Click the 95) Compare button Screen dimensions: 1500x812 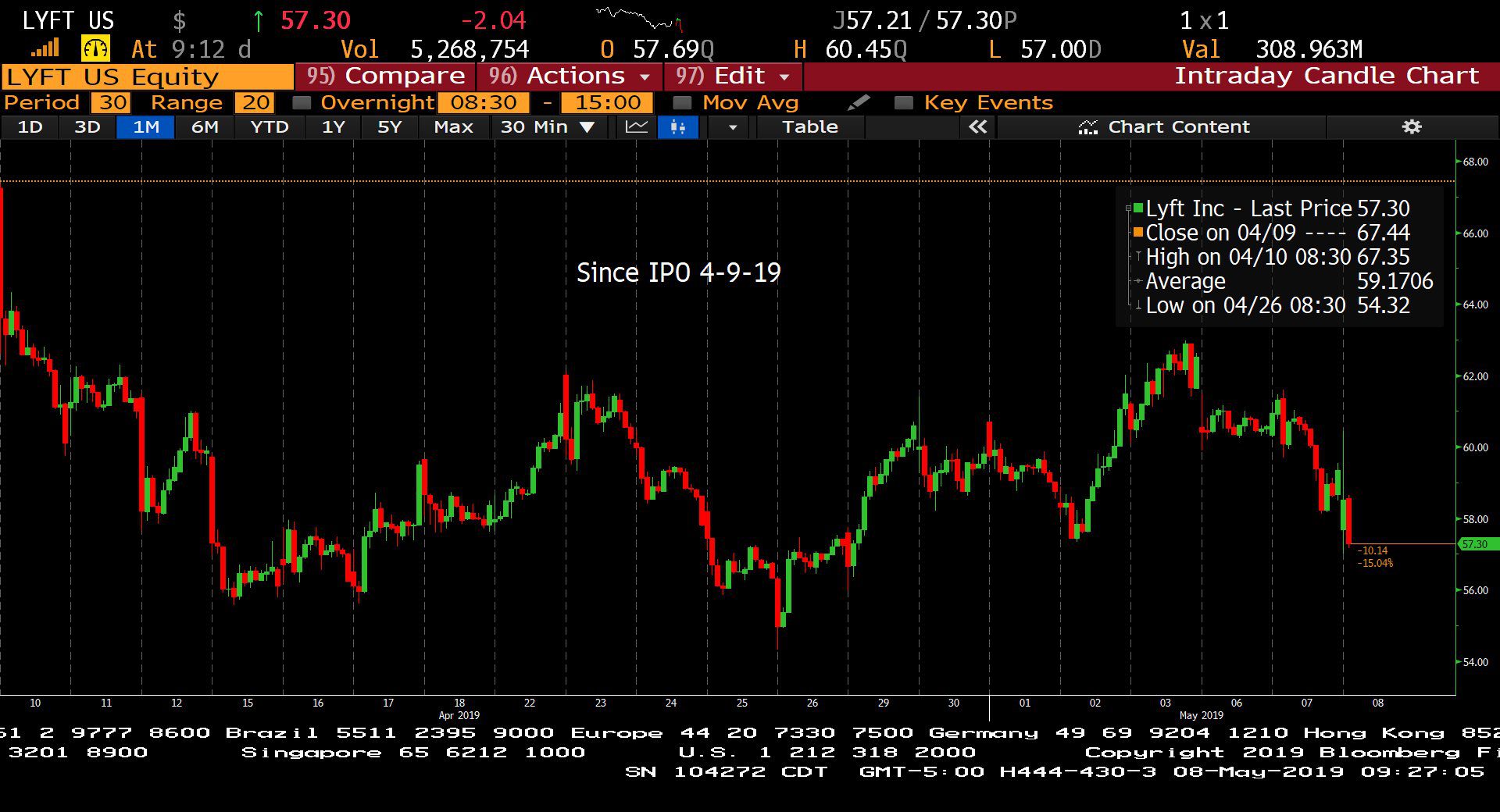tap(385, 77)
